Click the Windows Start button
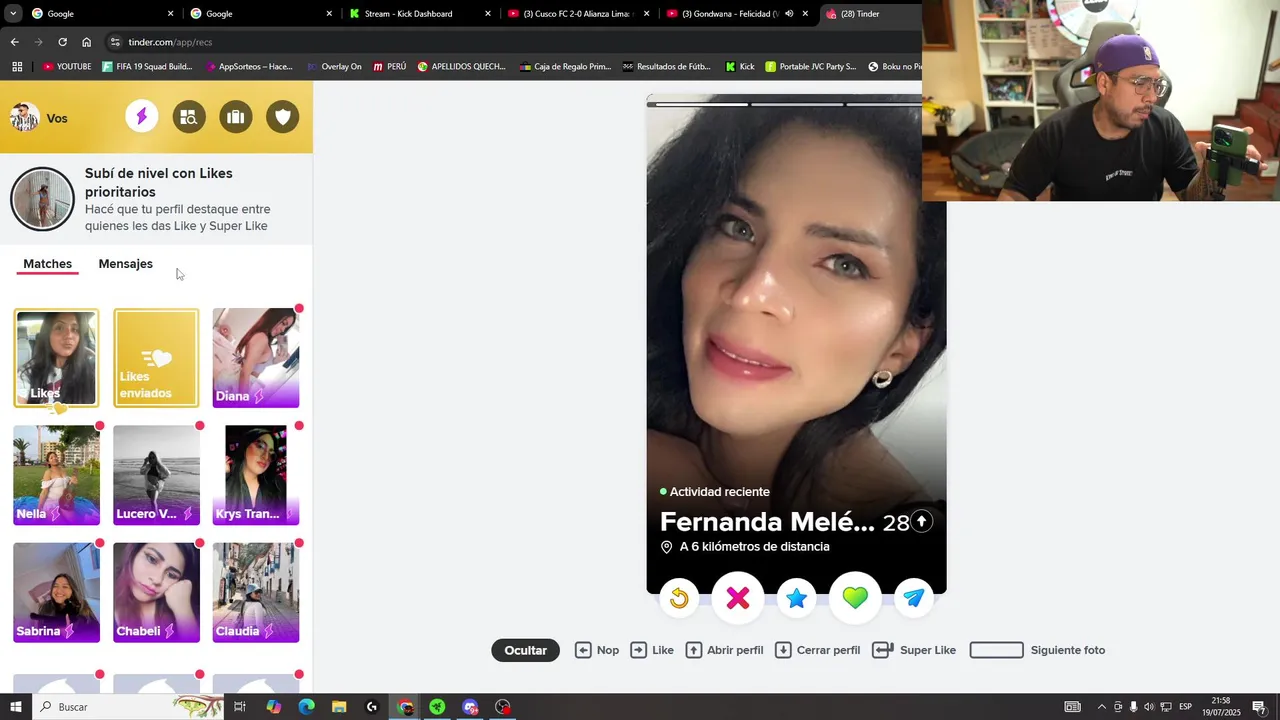 [16, 707]
